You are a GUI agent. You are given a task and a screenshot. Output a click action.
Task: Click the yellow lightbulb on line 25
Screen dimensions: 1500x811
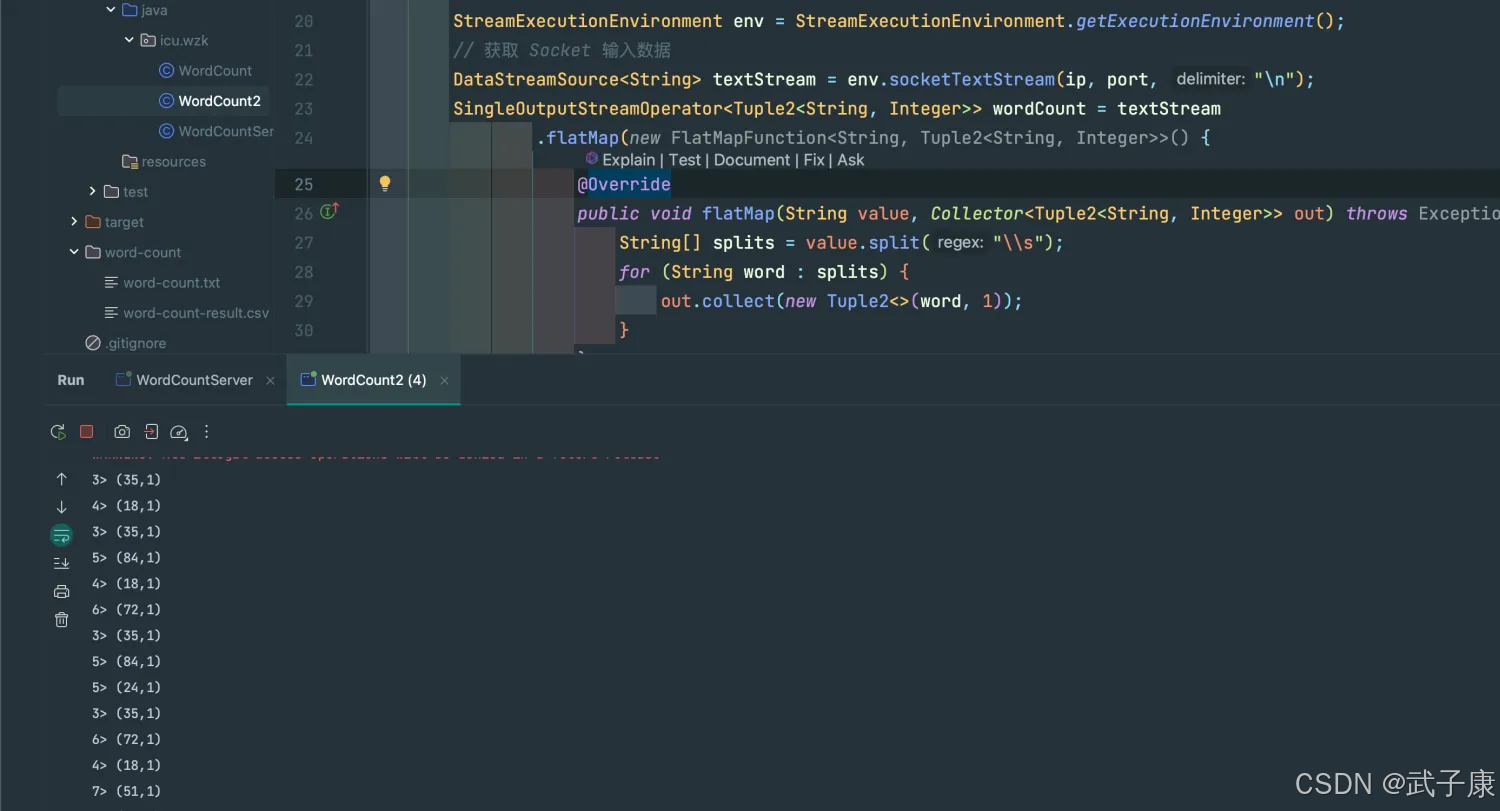[x=385, y=183]
